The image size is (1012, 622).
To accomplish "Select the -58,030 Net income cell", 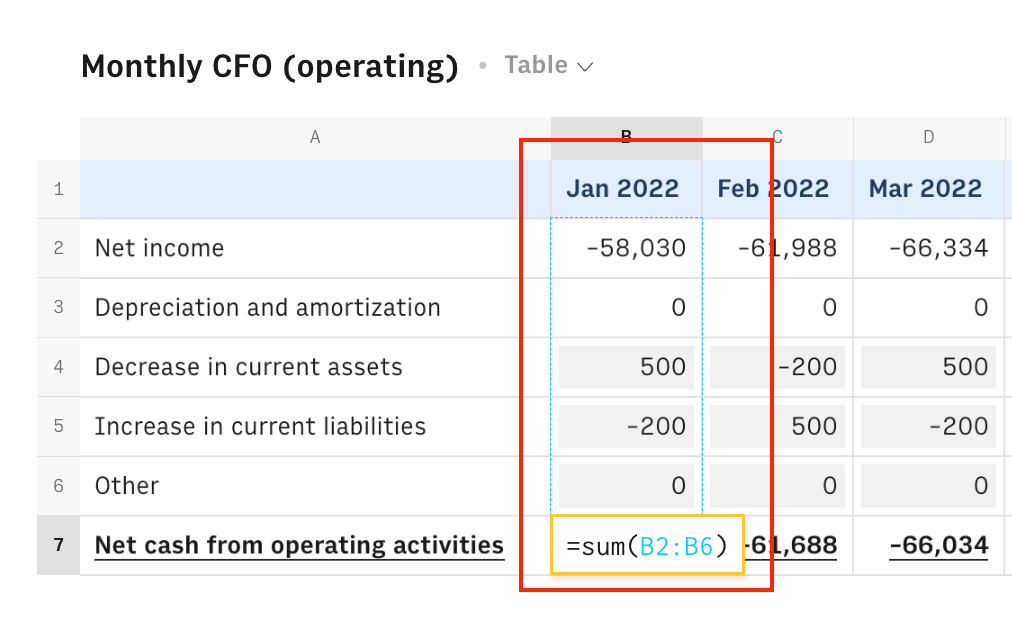I will point(635,248).
